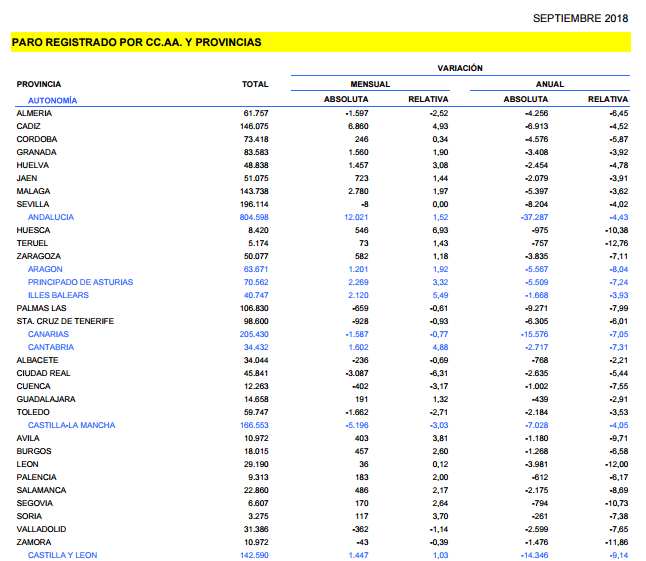Image resolution: width=646 pixels, height=561 pixels.
Task: Click GRANADA total 83.583
Action: click(256, 152)
